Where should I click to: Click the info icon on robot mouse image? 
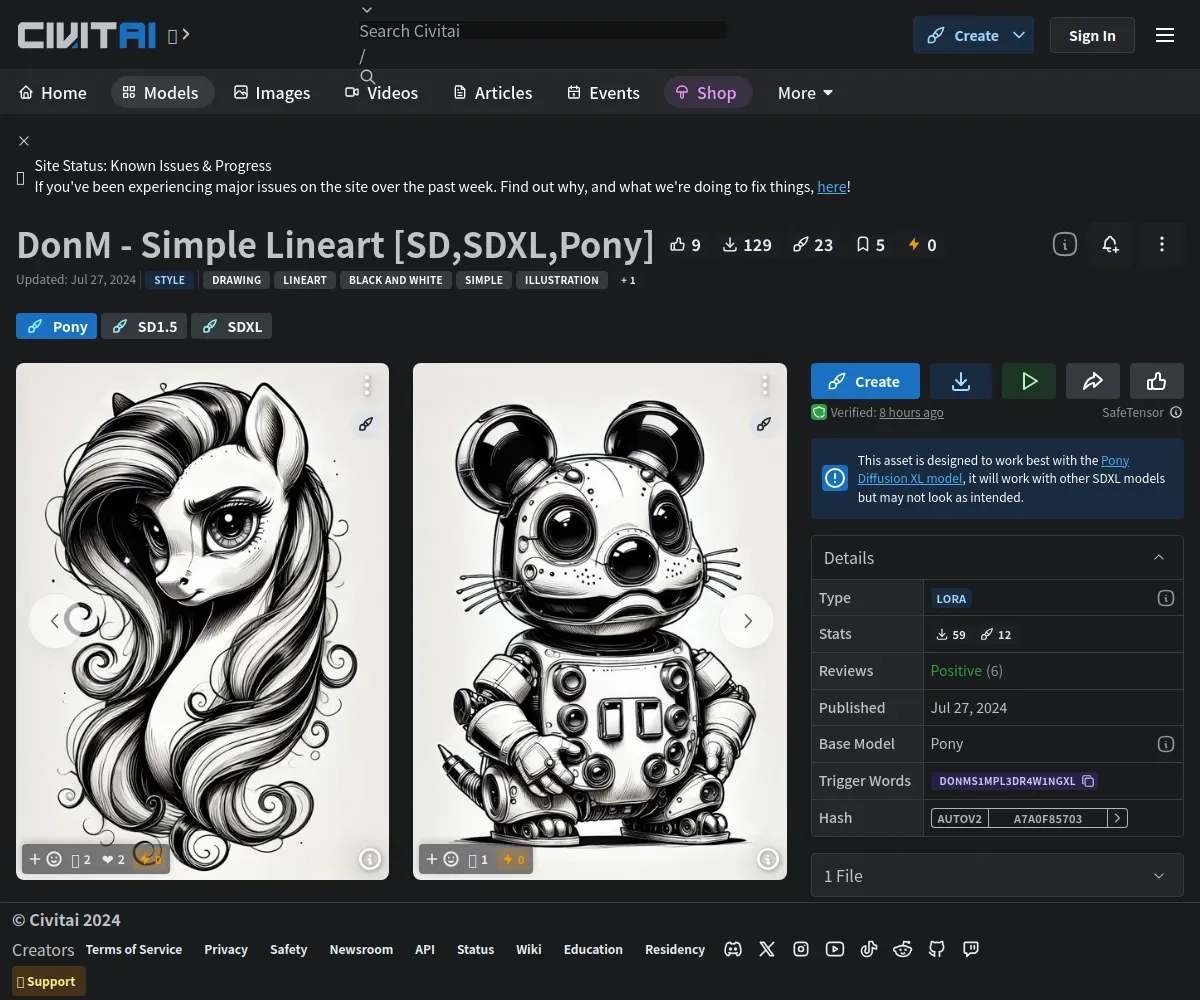(768, 858)
